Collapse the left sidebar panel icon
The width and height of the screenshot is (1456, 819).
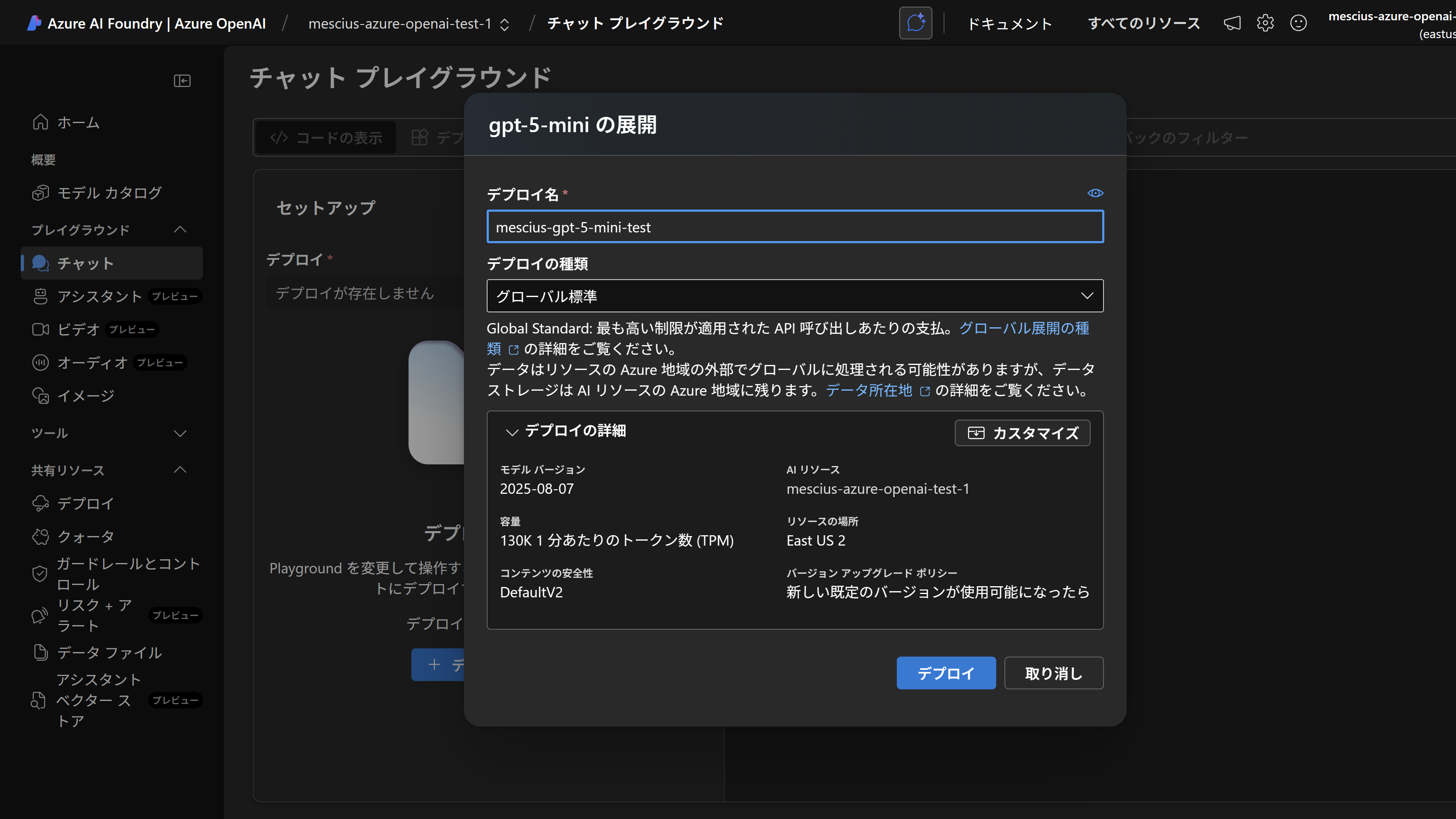182,81
